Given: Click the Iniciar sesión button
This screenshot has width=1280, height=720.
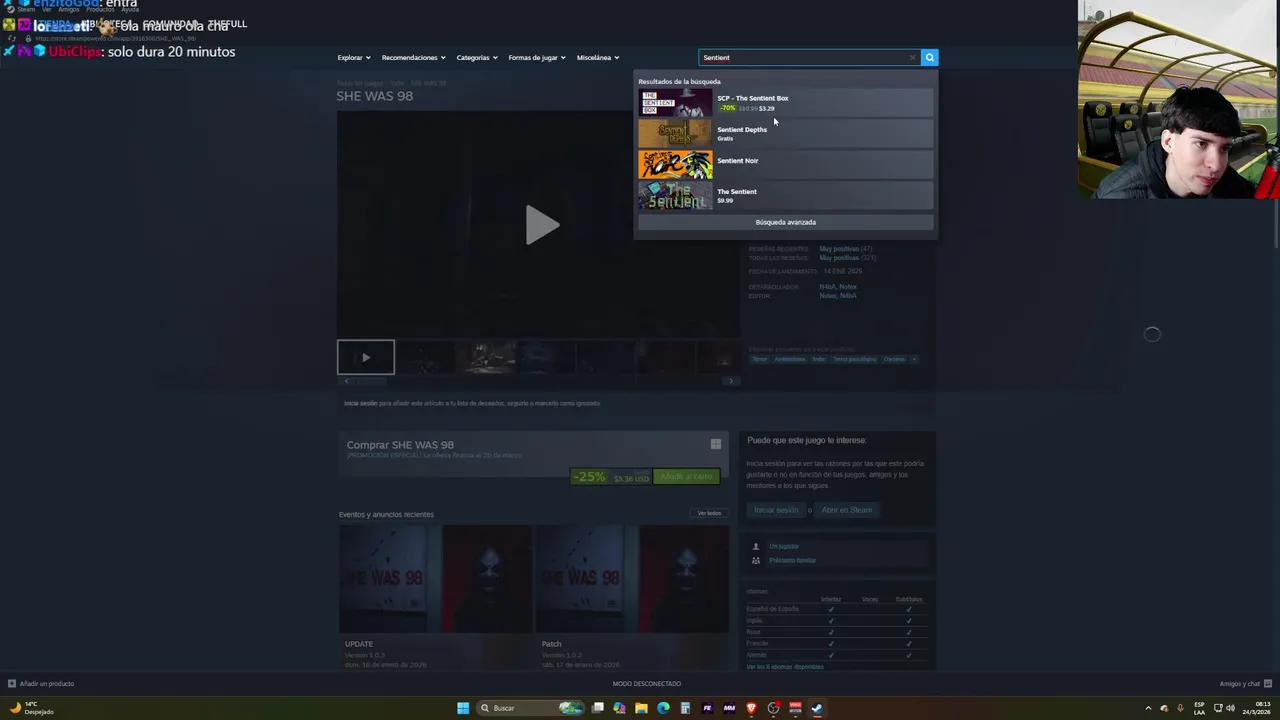Looking at the screenshot, I should [776, 510].
